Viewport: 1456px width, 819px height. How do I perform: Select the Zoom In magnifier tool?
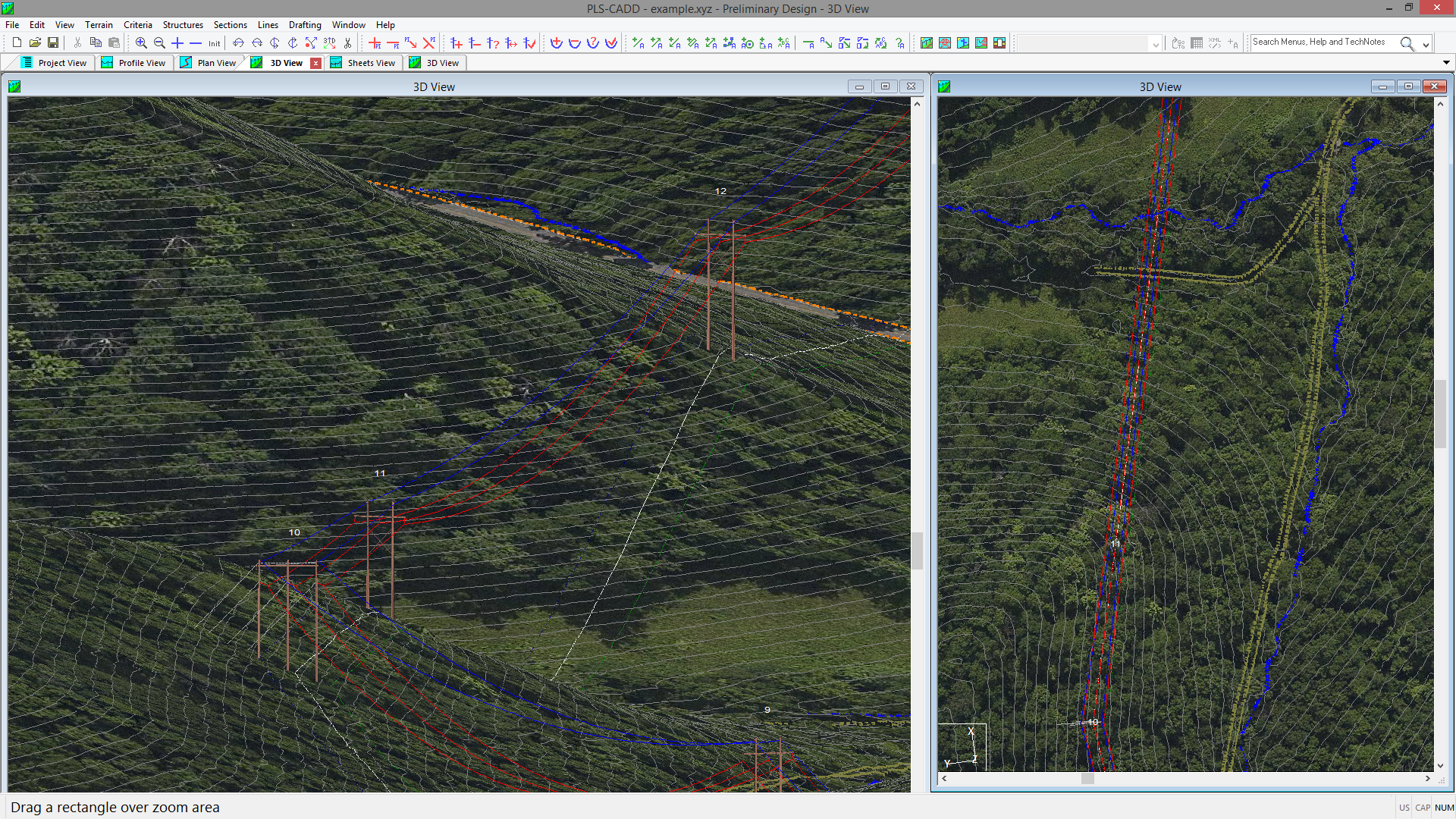[141, 43]
